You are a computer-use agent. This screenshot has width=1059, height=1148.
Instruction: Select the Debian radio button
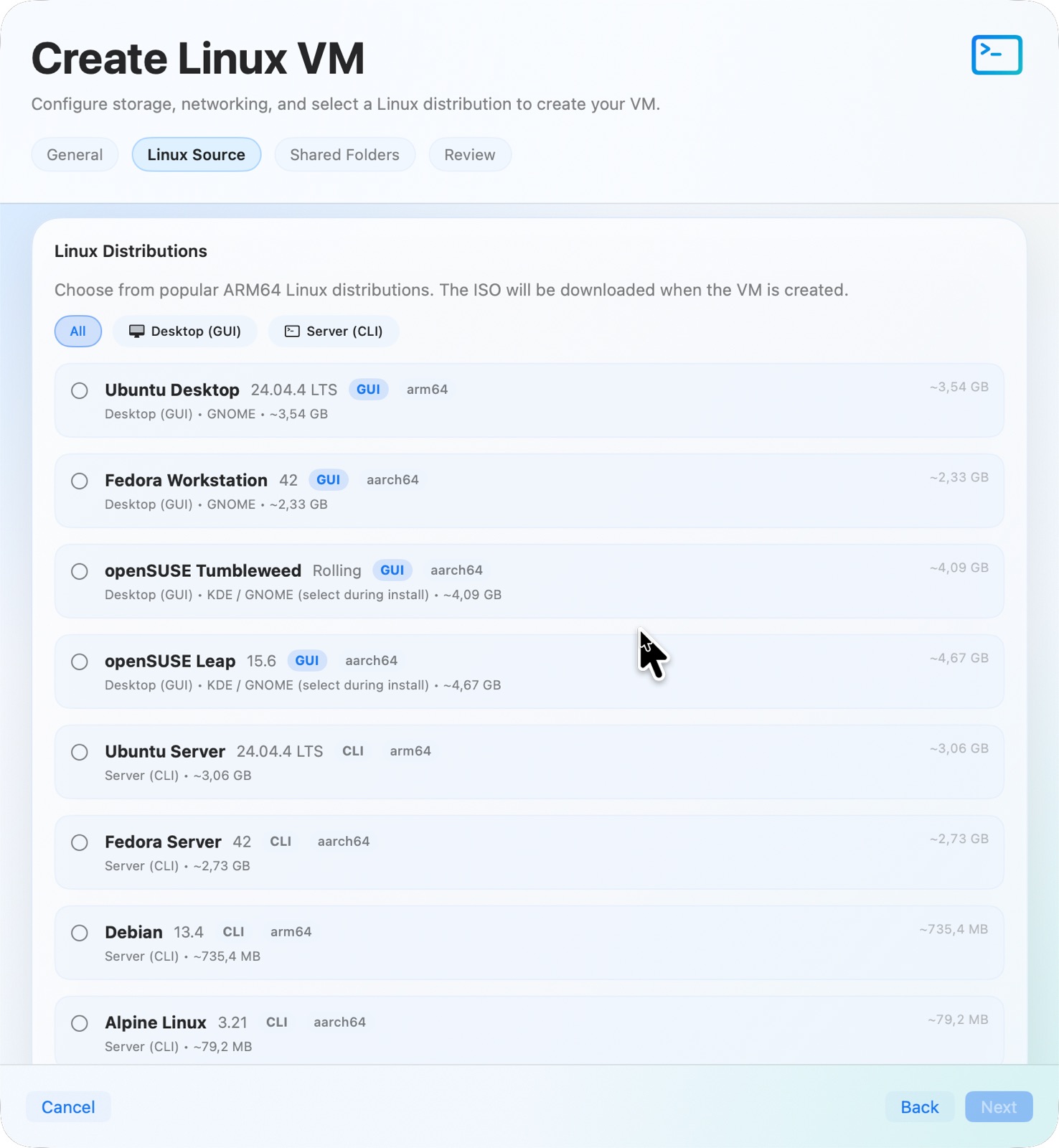(80, 933)
